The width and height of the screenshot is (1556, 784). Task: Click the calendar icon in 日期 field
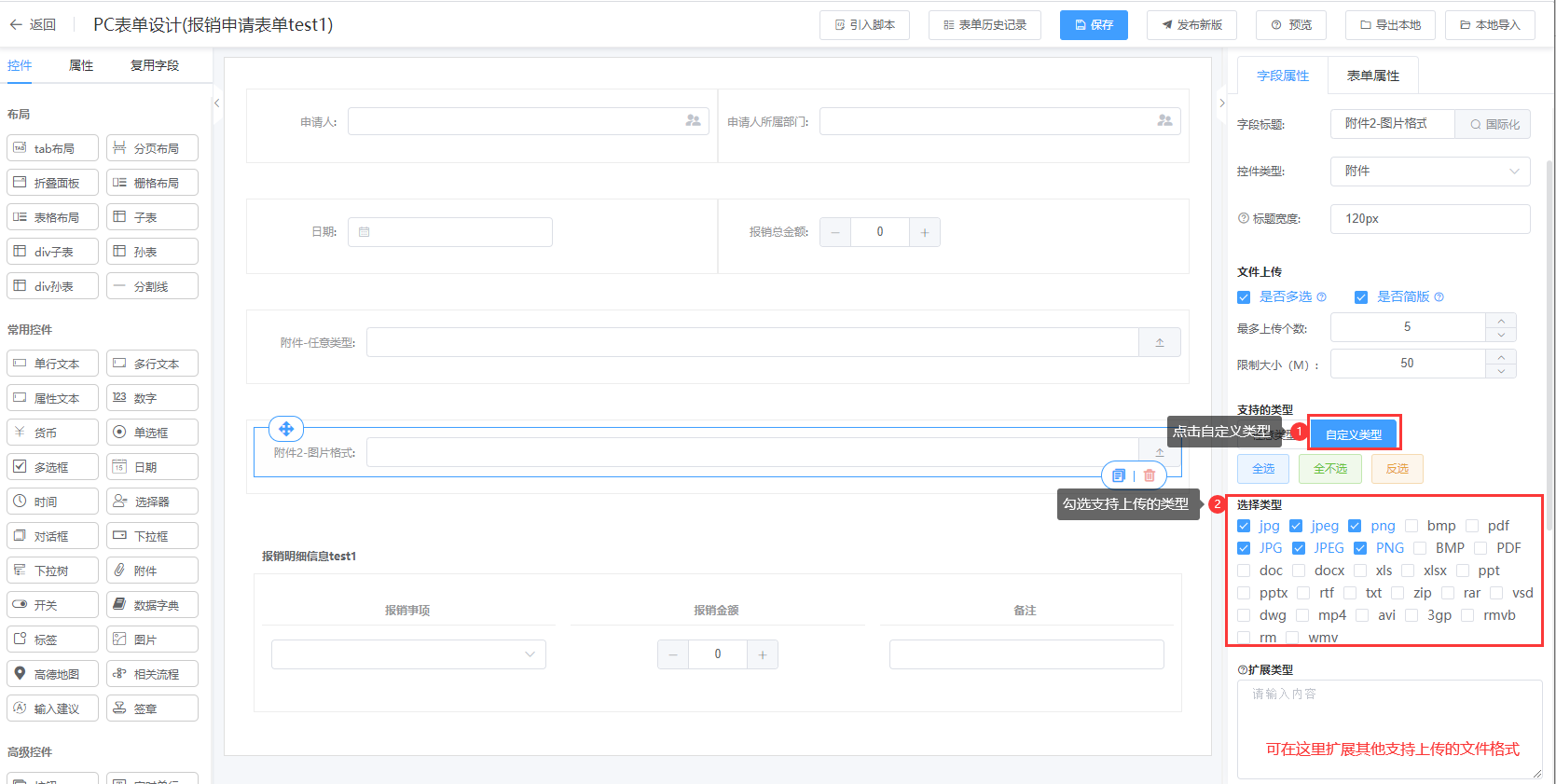[x=365, y=232]
